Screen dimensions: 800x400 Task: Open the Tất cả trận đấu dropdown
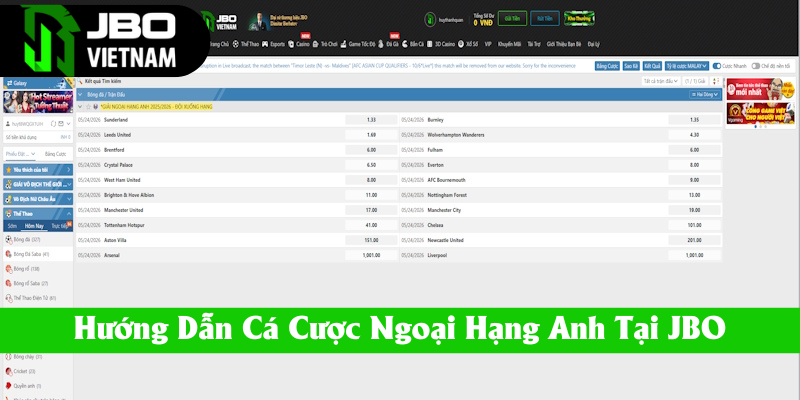661,81
